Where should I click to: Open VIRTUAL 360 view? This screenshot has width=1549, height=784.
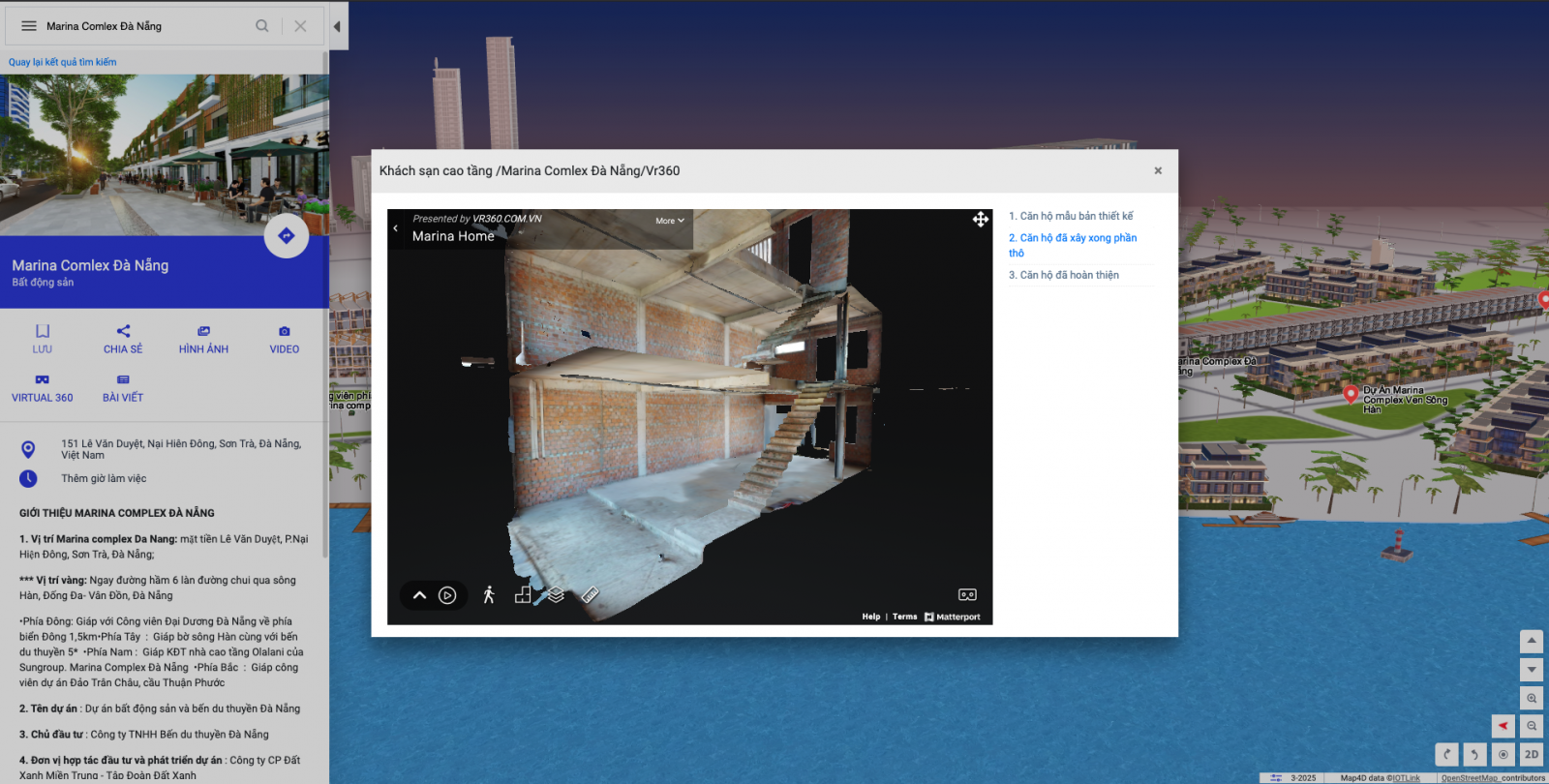(x=43, y=388)
